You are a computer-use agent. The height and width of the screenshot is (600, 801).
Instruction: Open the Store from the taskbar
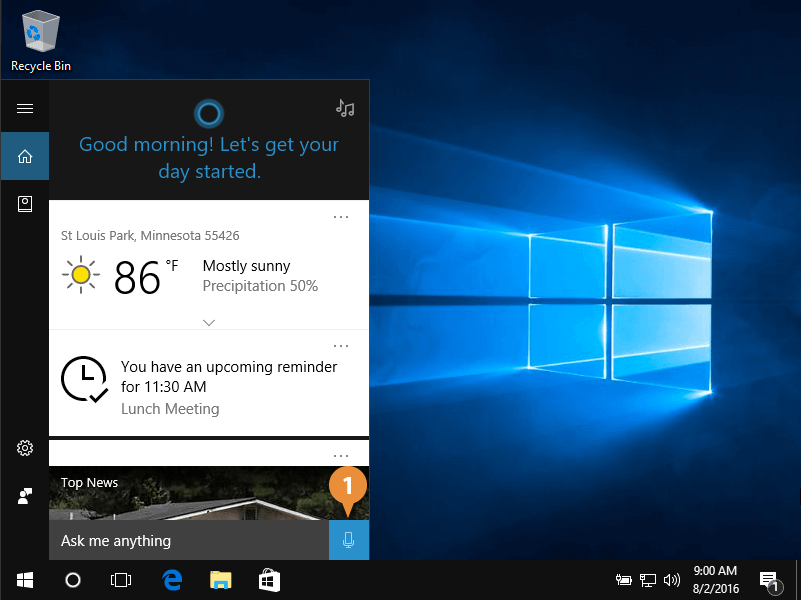point(269,580)
